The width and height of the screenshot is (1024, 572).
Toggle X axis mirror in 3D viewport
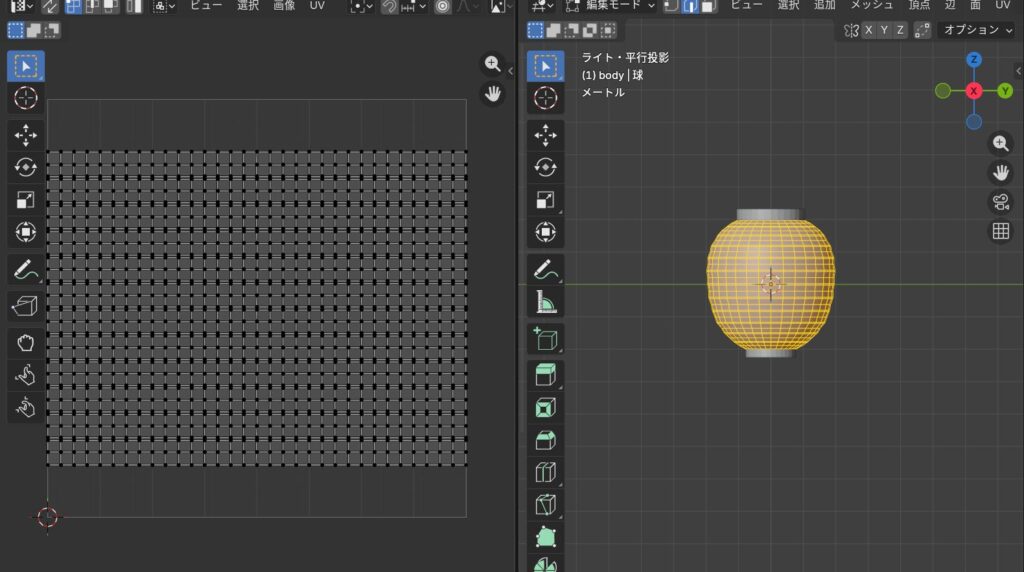tap(869, 30)
